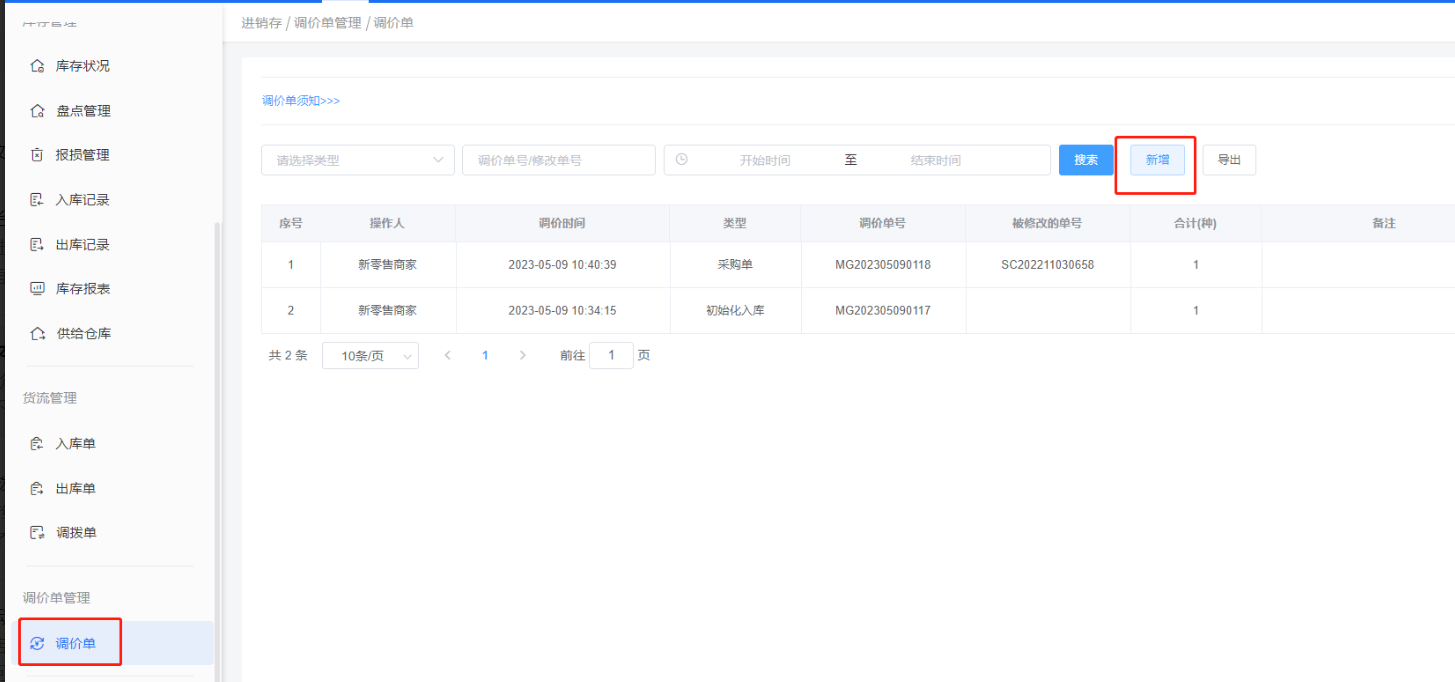Open 入库单 in the sidebar menu

click(76, 444)
